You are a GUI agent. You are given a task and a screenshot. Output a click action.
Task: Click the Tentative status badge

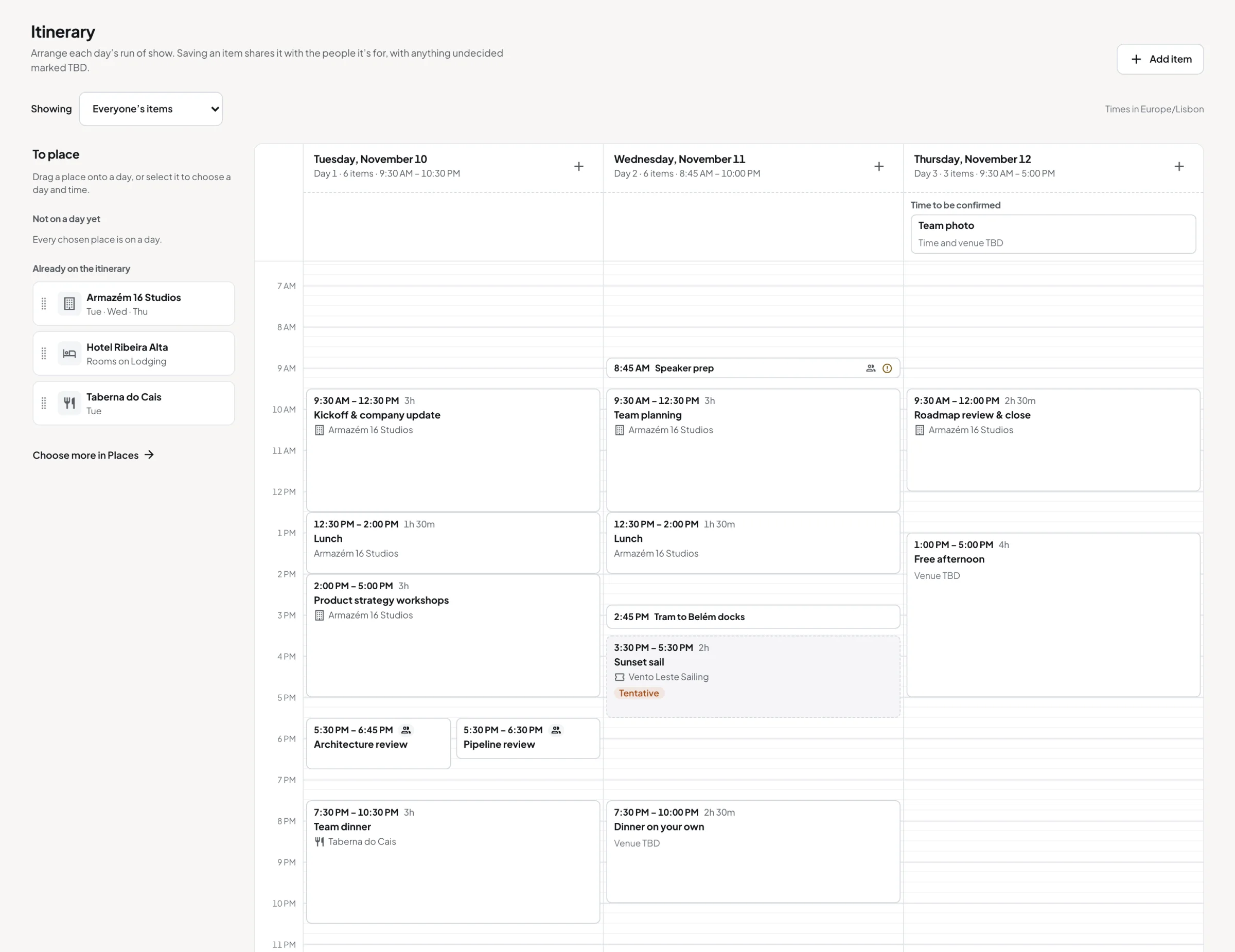tap(639, 693)
